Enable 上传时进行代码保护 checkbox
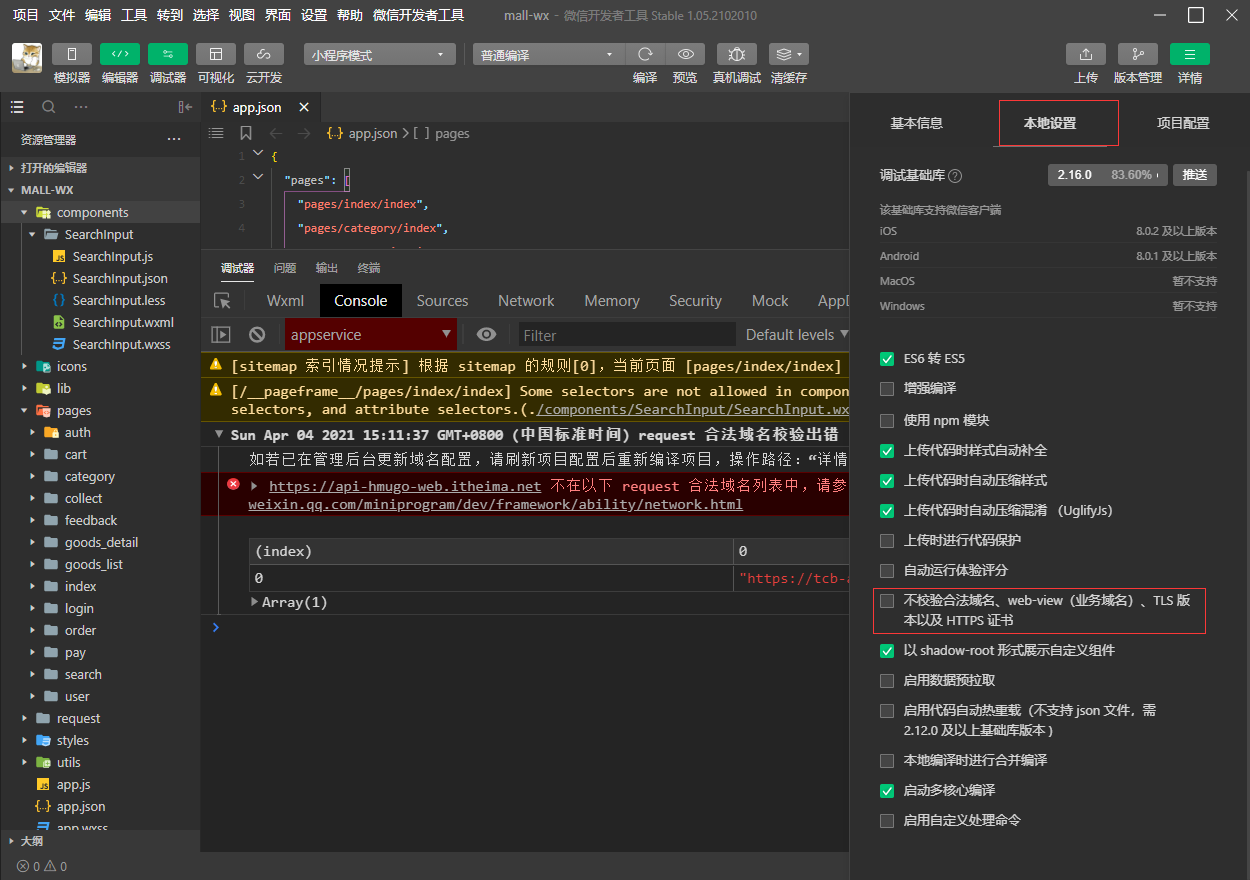This screenshot has width=1250, height=880. [887, 540]
